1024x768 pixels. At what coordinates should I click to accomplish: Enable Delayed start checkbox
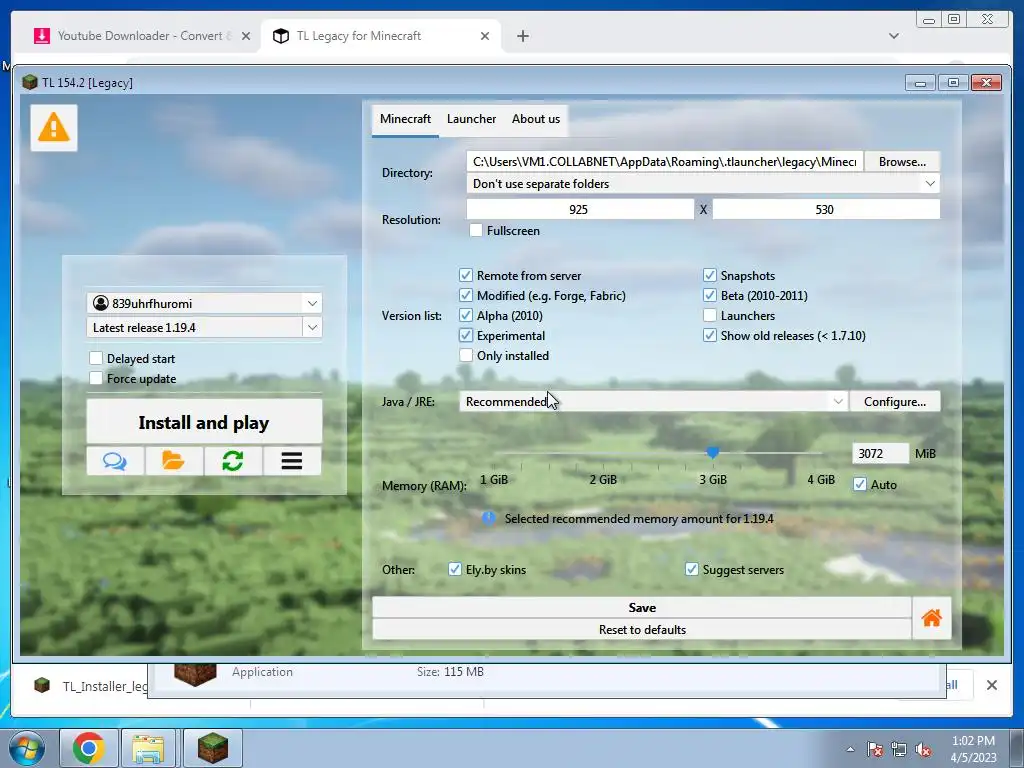(96, 358)
